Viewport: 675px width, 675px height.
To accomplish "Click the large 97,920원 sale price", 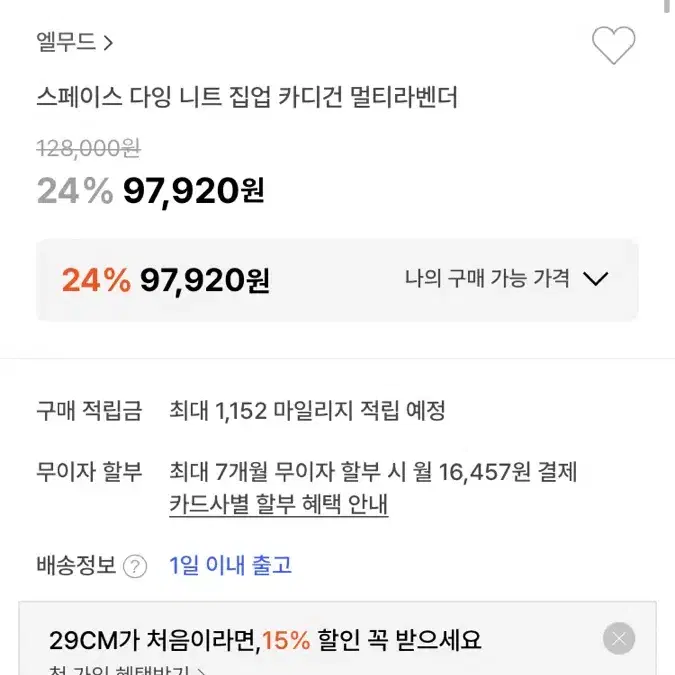I will [194, 191].
